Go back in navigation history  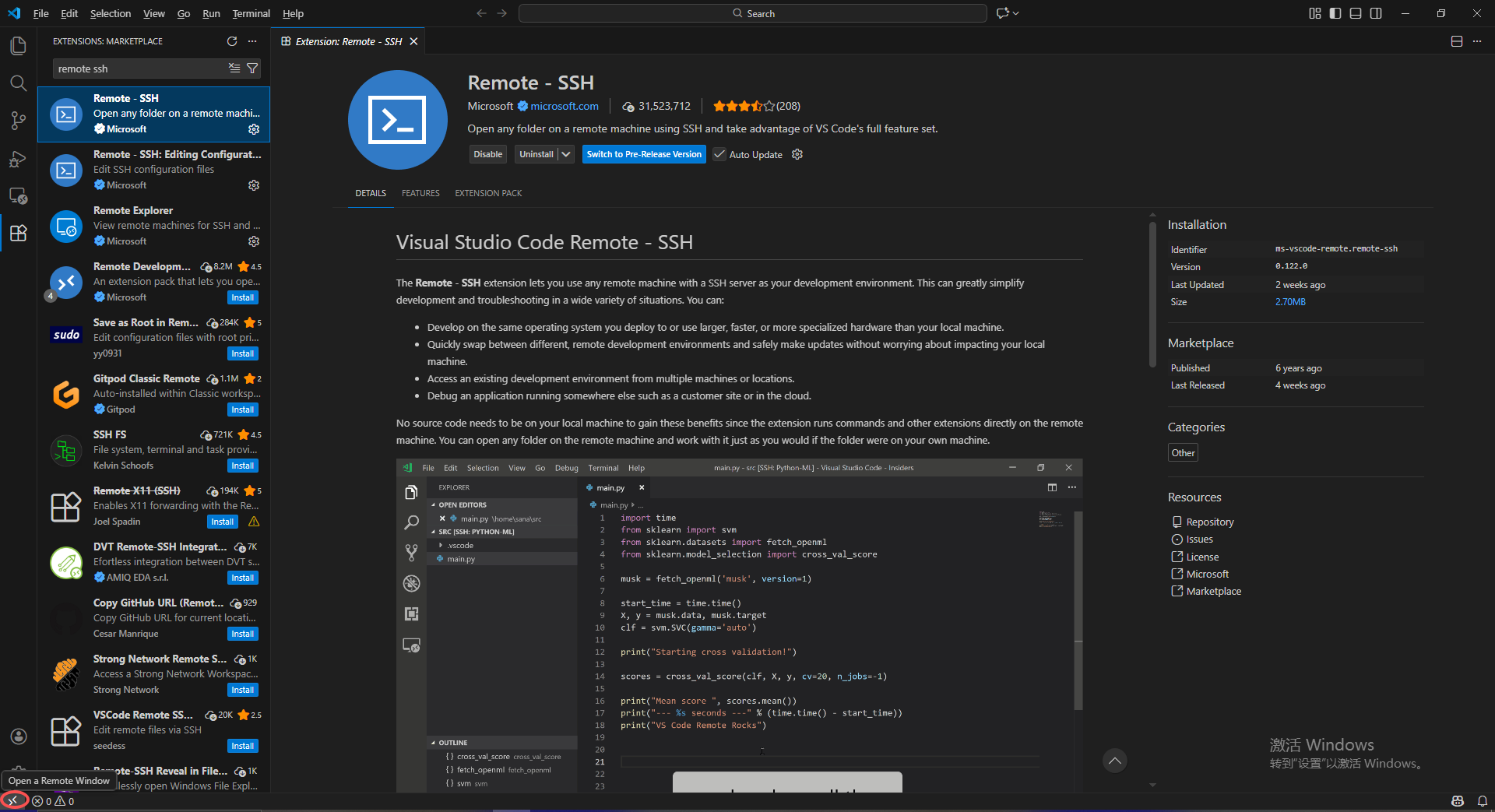pos(481,13)
